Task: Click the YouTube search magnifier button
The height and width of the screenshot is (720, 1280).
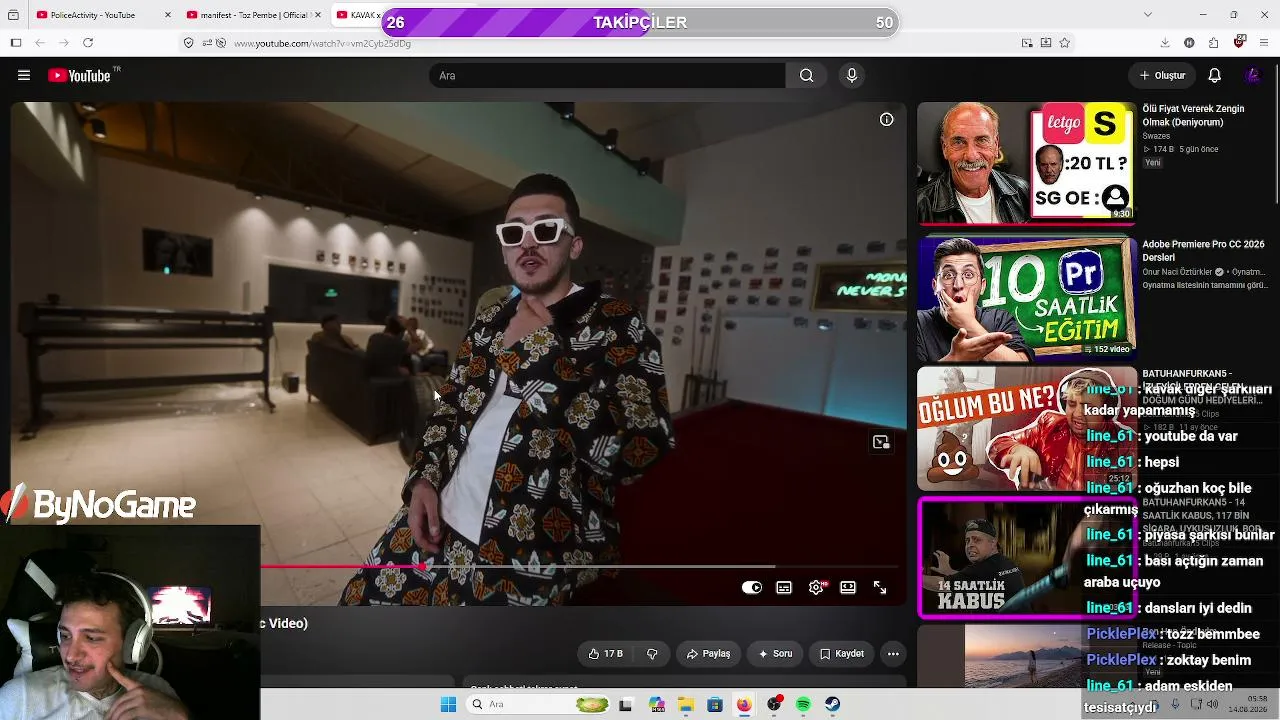Action: 806,76
